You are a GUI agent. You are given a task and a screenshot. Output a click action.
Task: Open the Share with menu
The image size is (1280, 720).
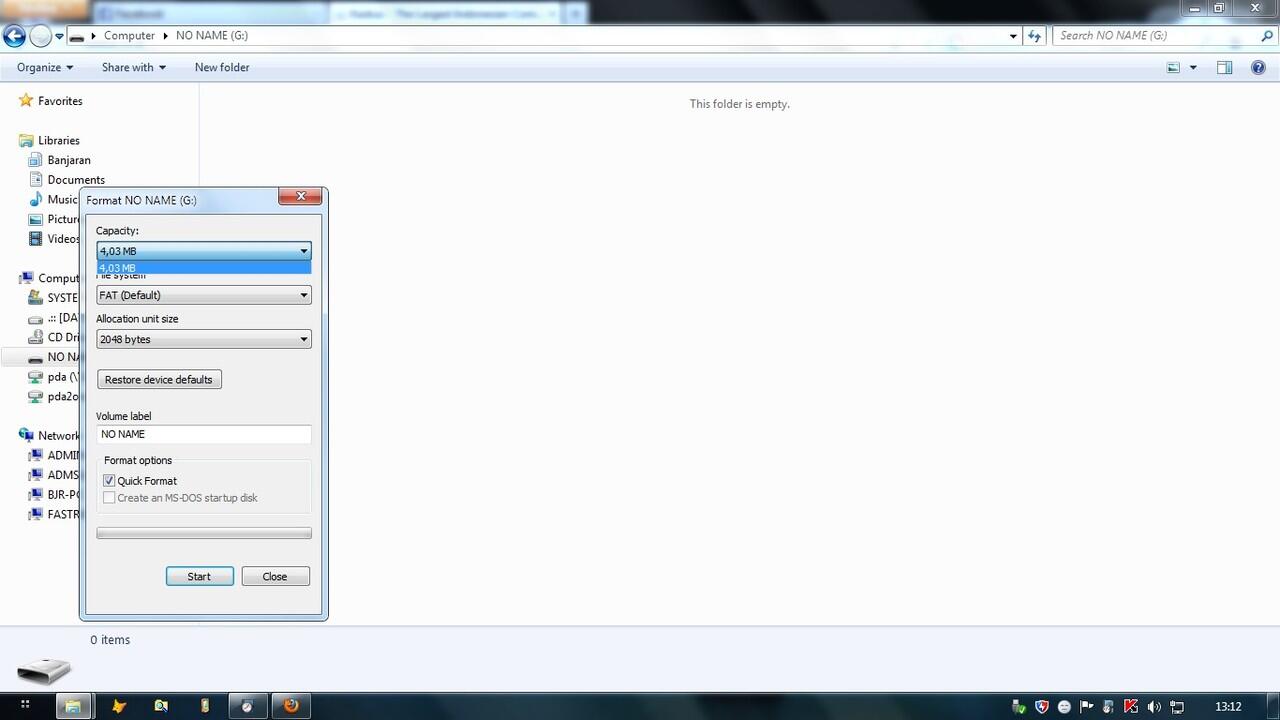click(x=134, y=67)
